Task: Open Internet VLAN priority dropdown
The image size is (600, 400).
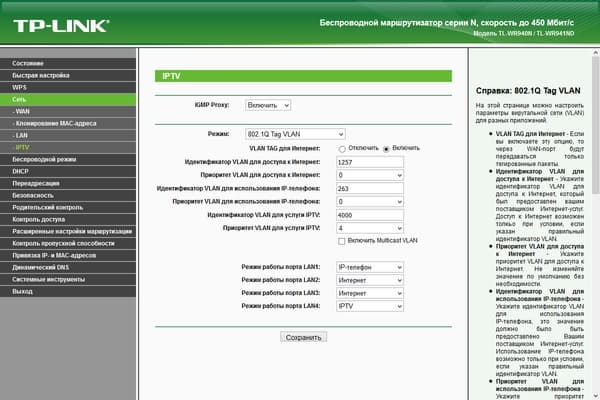Action: (370, 175)
